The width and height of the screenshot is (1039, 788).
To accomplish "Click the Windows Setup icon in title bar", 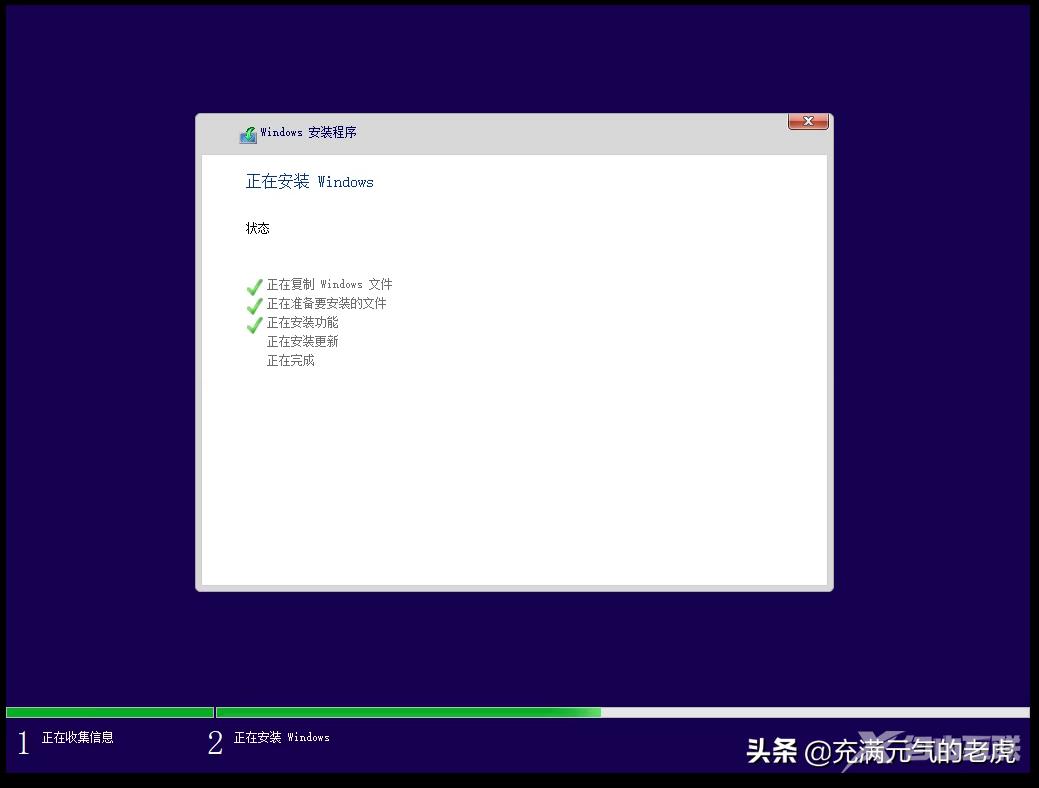I will [248, 135].
